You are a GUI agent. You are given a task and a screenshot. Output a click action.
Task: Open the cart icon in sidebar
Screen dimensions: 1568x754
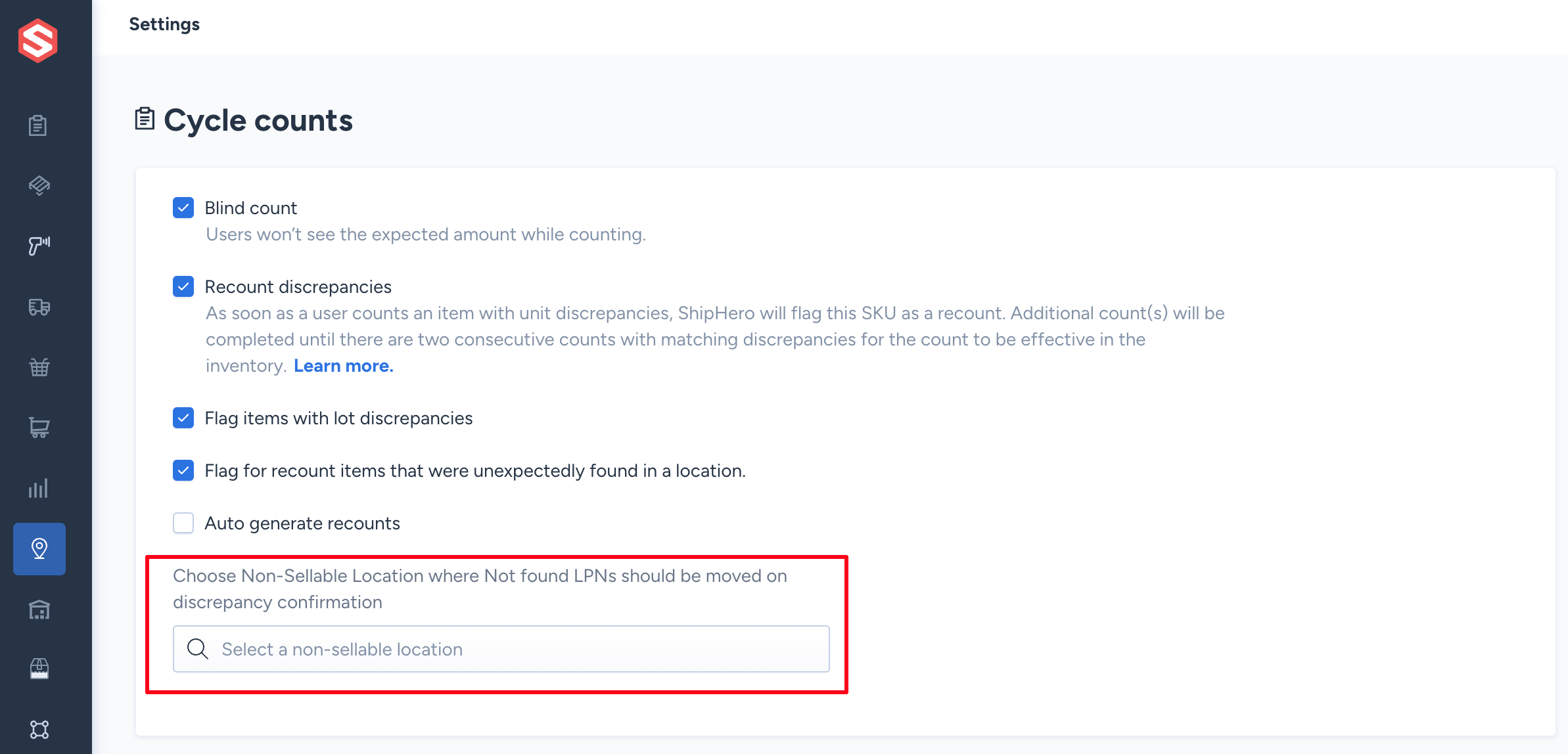coord(39,428)
